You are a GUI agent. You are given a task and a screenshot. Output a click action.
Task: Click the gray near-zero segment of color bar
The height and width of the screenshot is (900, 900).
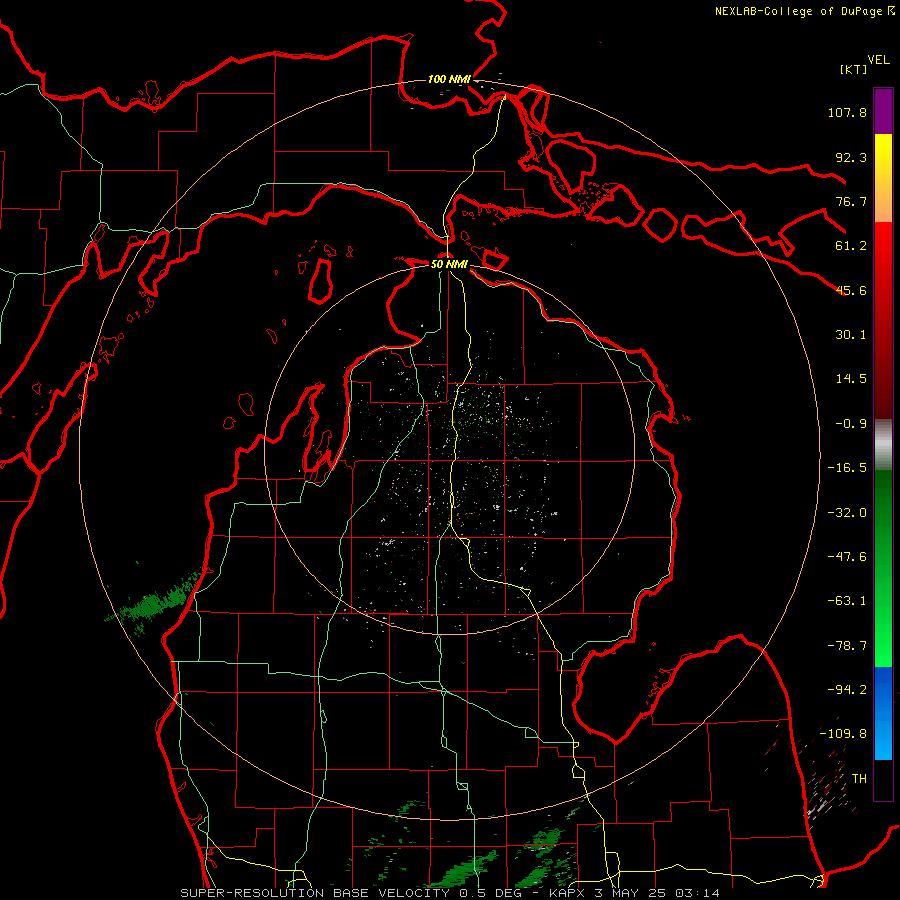pos(883,445)
